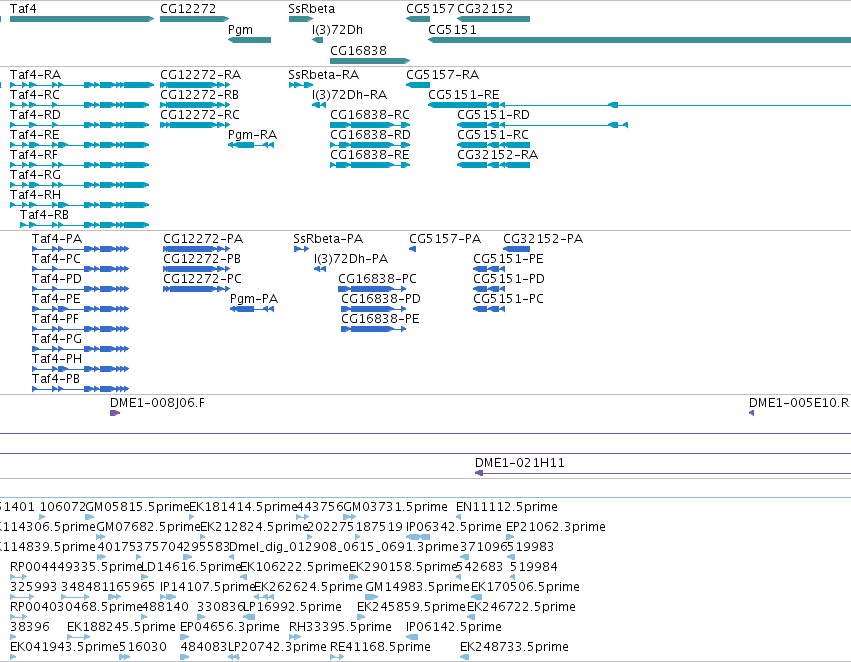
Task: Select protein l(3)72Dh-PA
Action: tap(320, 269)
